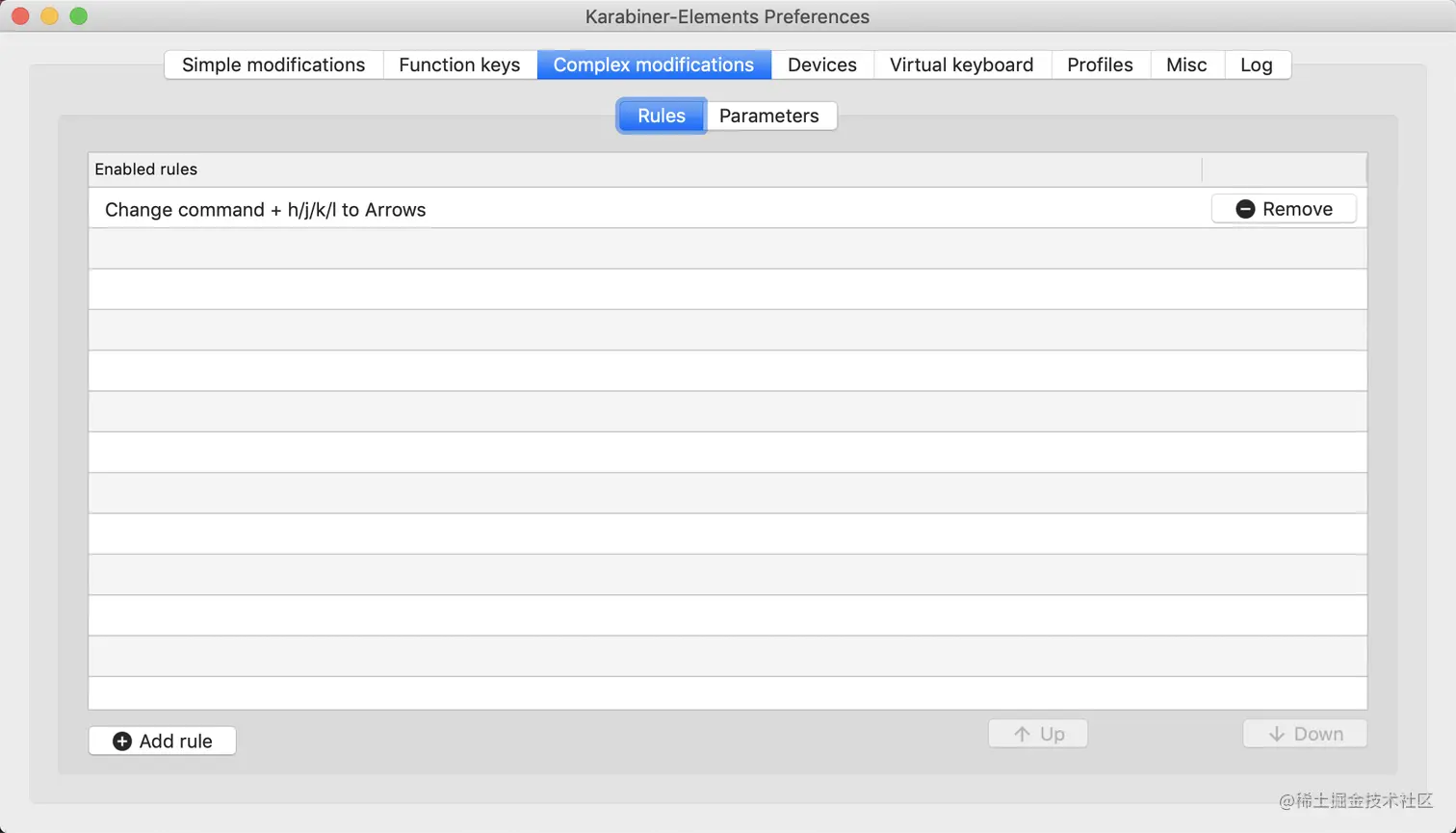Remove the command + h/j/k/l rule
Screen dimensions: 1456x833
1284,209
